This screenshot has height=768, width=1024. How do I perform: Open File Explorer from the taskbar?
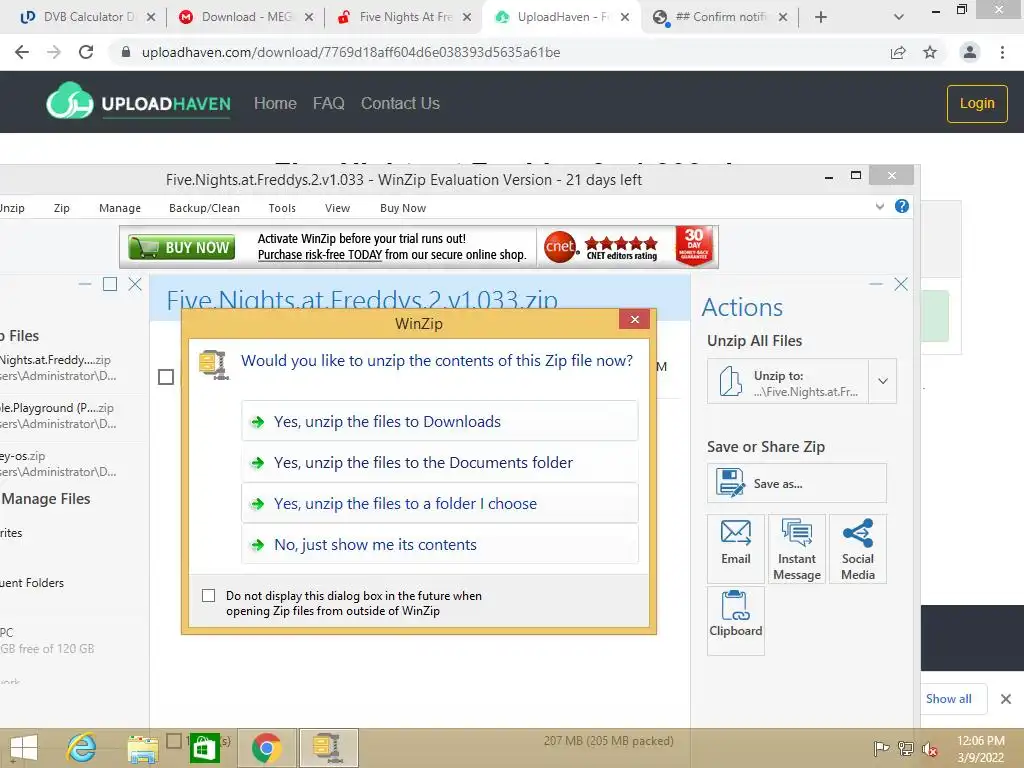(142, 748)
